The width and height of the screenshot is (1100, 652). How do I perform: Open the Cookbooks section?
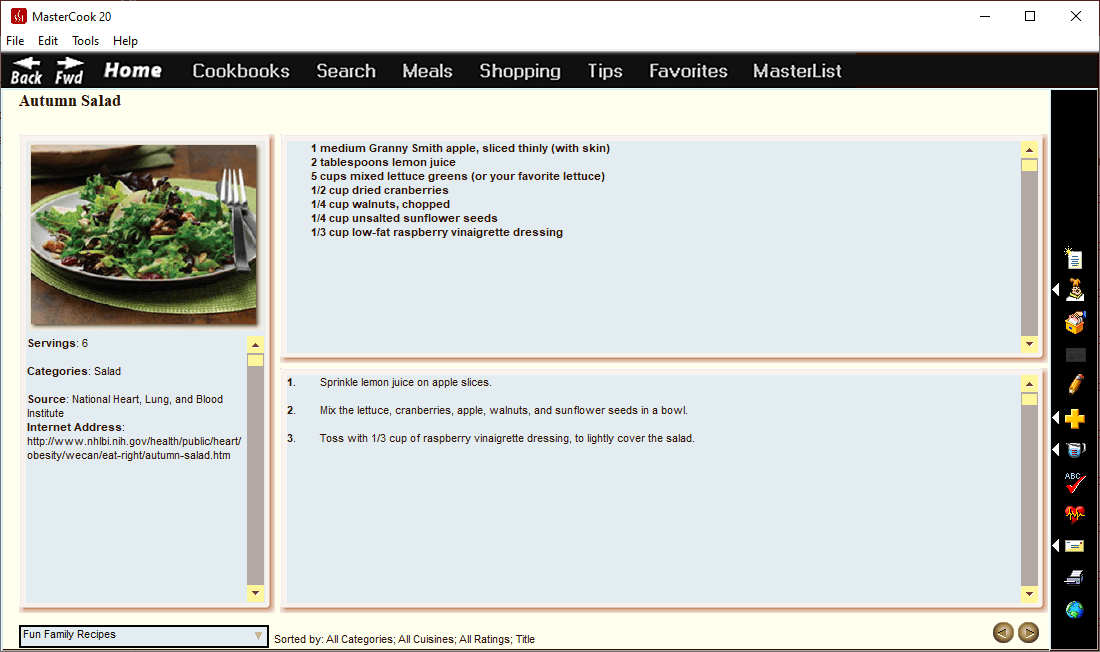coord(241,71)
